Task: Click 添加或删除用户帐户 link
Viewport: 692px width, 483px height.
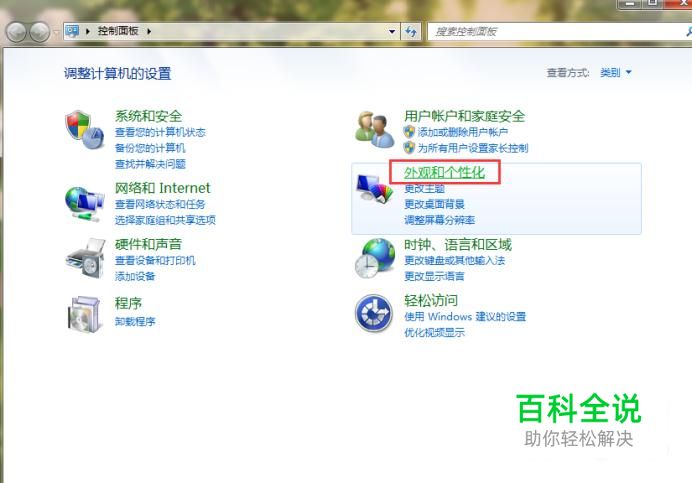Action: (463, 132)
